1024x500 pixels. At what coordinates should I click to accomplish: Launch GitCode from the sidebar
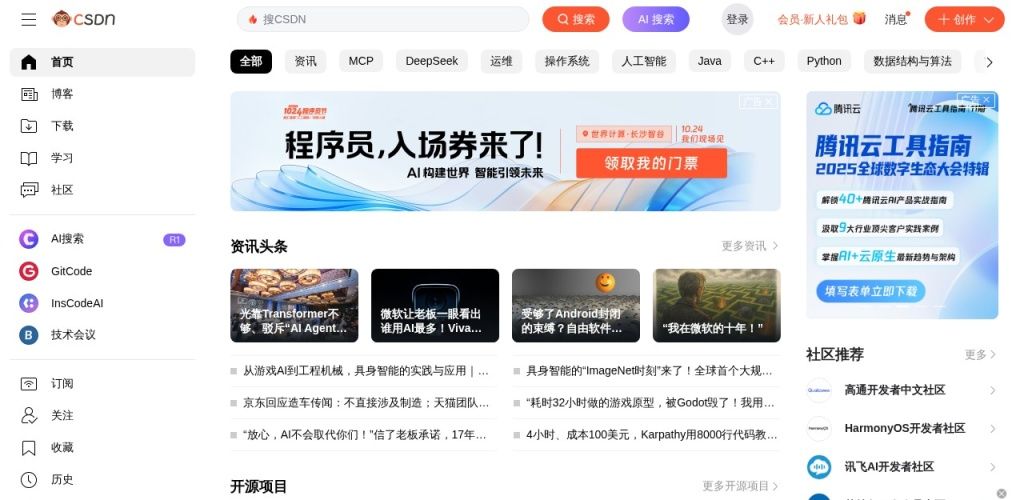click(71, 271)
